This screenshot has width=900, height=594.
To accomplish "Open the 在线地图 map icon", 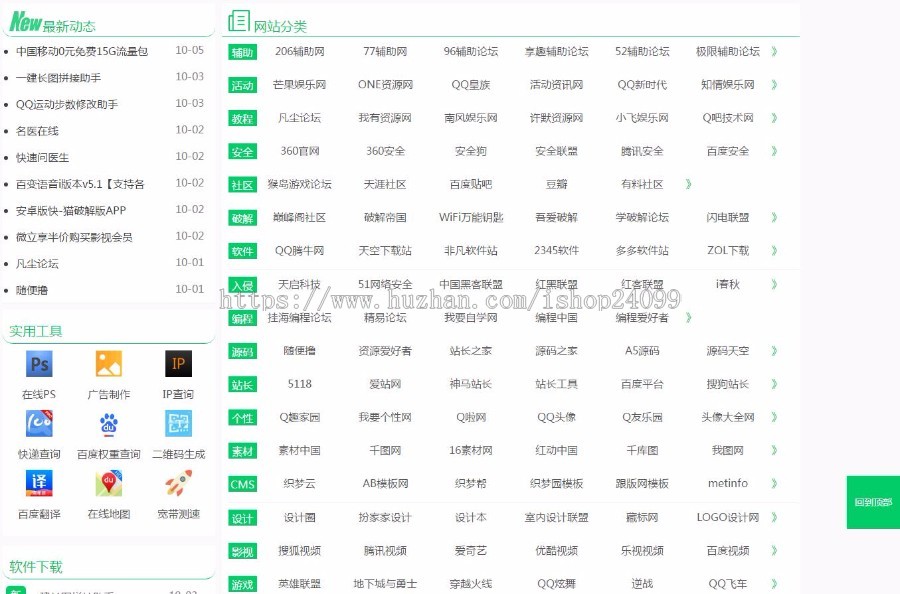I will point(108,483).
